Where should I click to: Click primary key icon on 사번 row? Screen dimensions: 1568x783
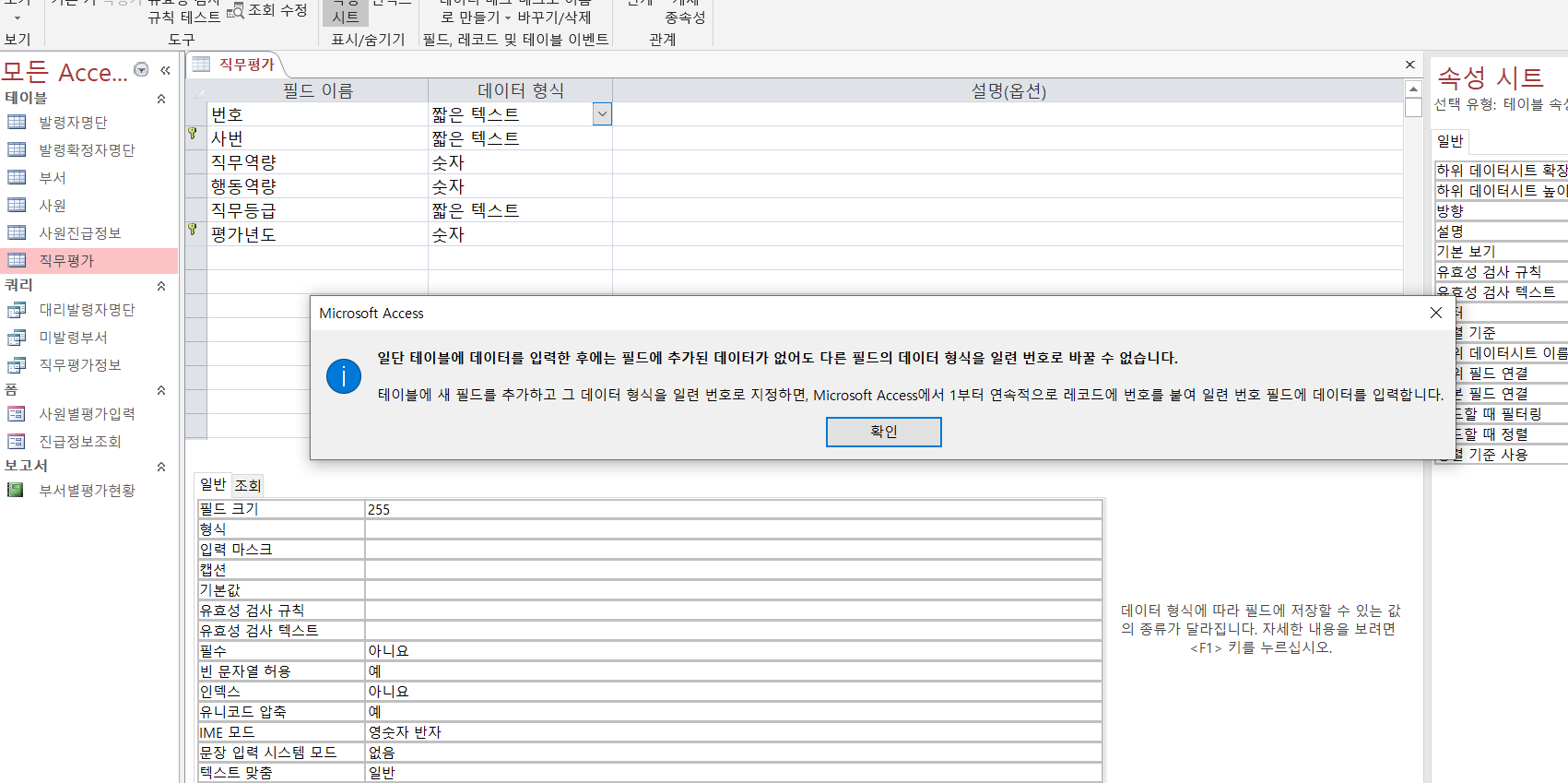[193, 135]
